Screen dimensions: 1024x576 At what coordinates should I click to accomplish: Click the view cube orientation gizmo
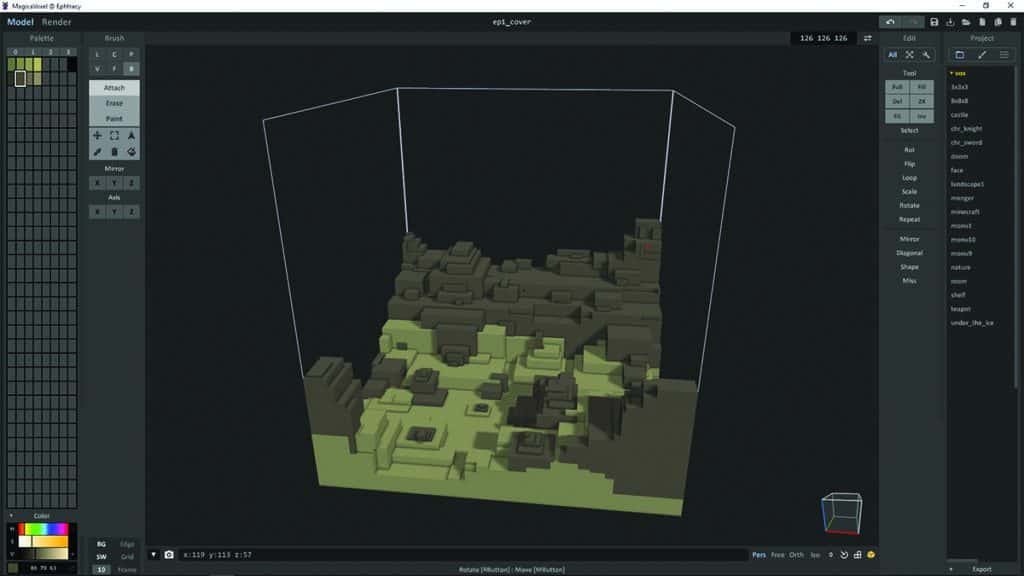pos(842,513)
